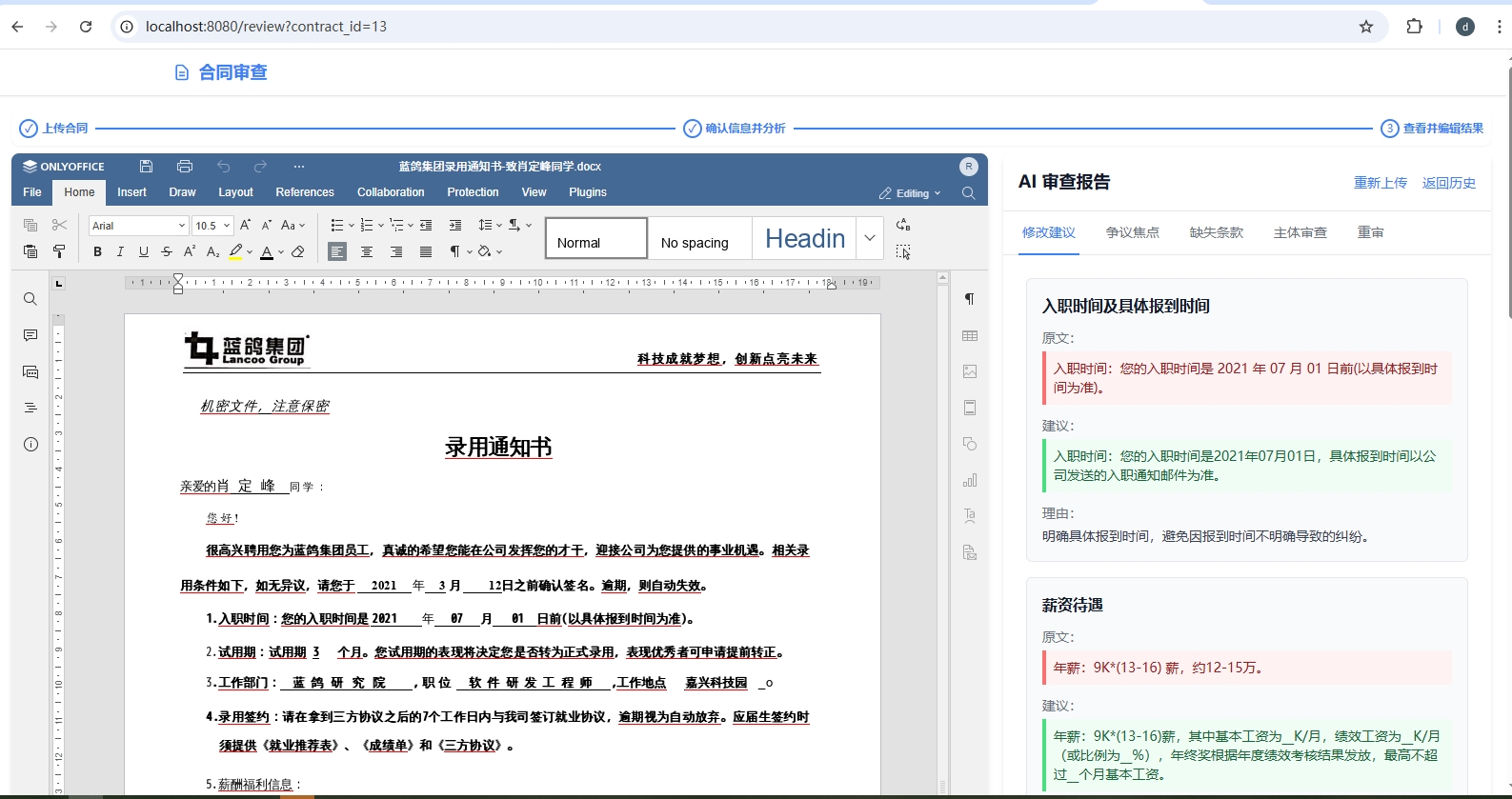Open the Bullets list dropdown arrow
The width and height of the screenshot is (1512, 799).
352,226
